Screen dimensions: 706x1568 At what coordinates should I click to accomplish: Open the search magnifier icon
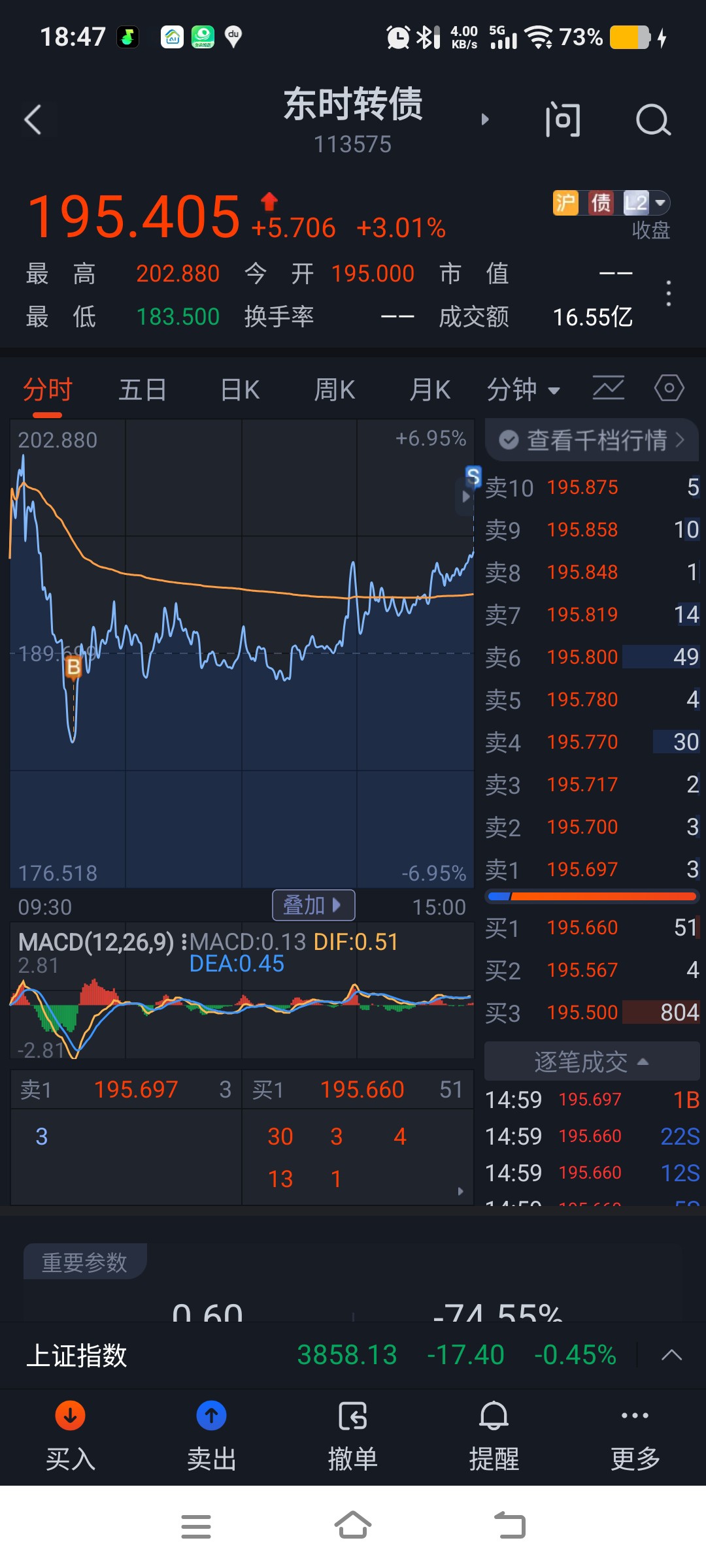pyautogui.click(x=653, y=120)
